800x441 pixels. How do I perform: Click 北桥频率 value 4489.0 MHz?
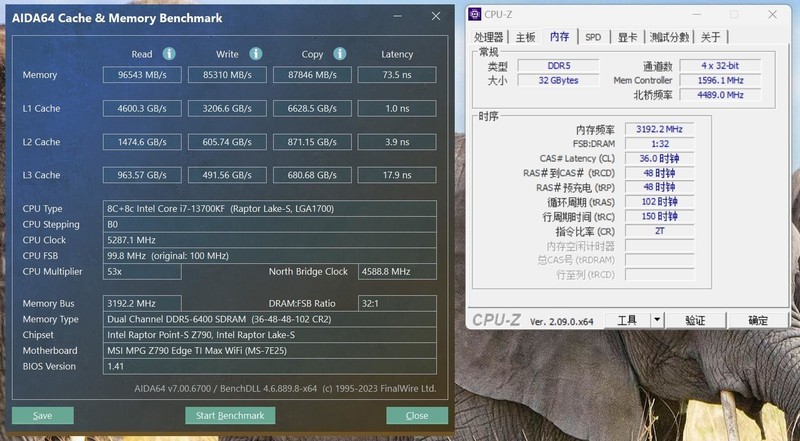pyautogui.click(x=720, y=94)
